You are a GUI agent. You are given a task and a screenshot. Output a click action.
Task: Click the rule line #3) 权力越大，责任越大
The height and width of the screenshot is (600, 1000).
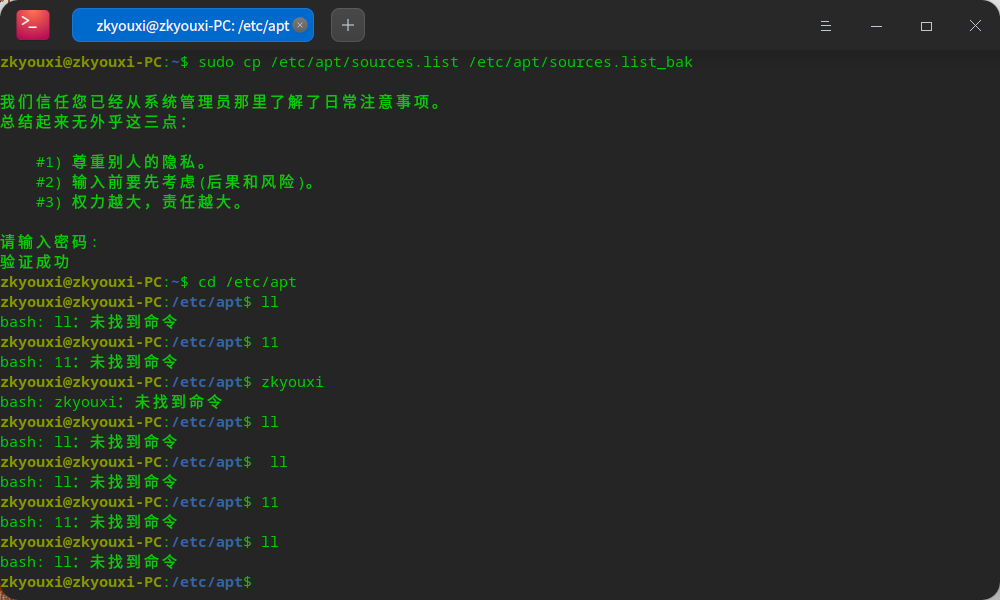pos(130,201)
